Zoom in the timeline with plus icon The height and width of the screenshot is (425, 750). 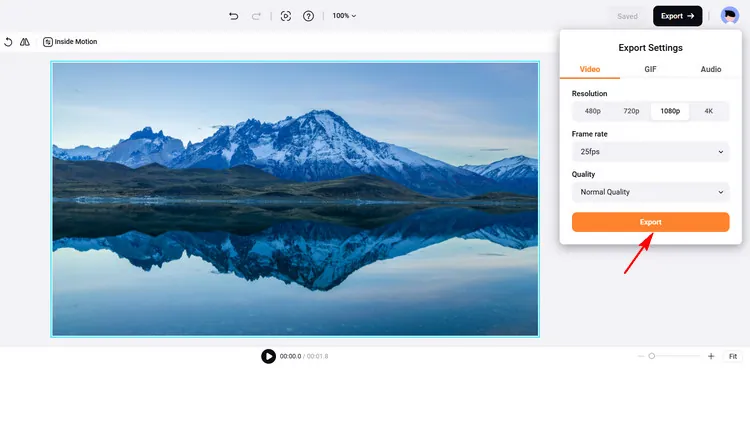pyautogui.click(x=711, y=356)
